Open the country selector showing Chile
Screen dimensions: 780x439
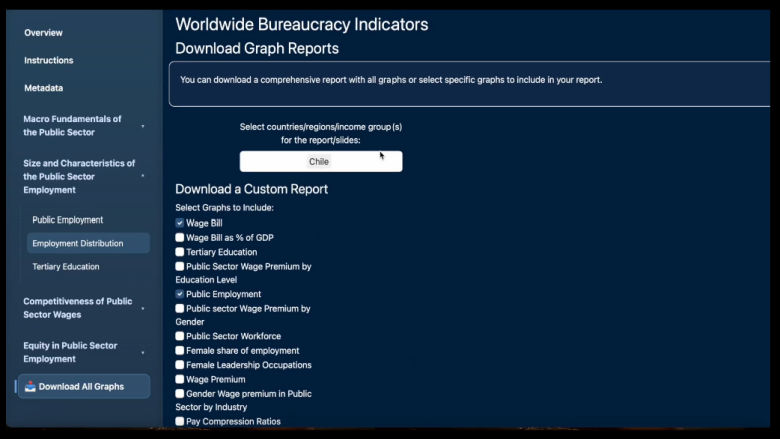tap(321, 162)
